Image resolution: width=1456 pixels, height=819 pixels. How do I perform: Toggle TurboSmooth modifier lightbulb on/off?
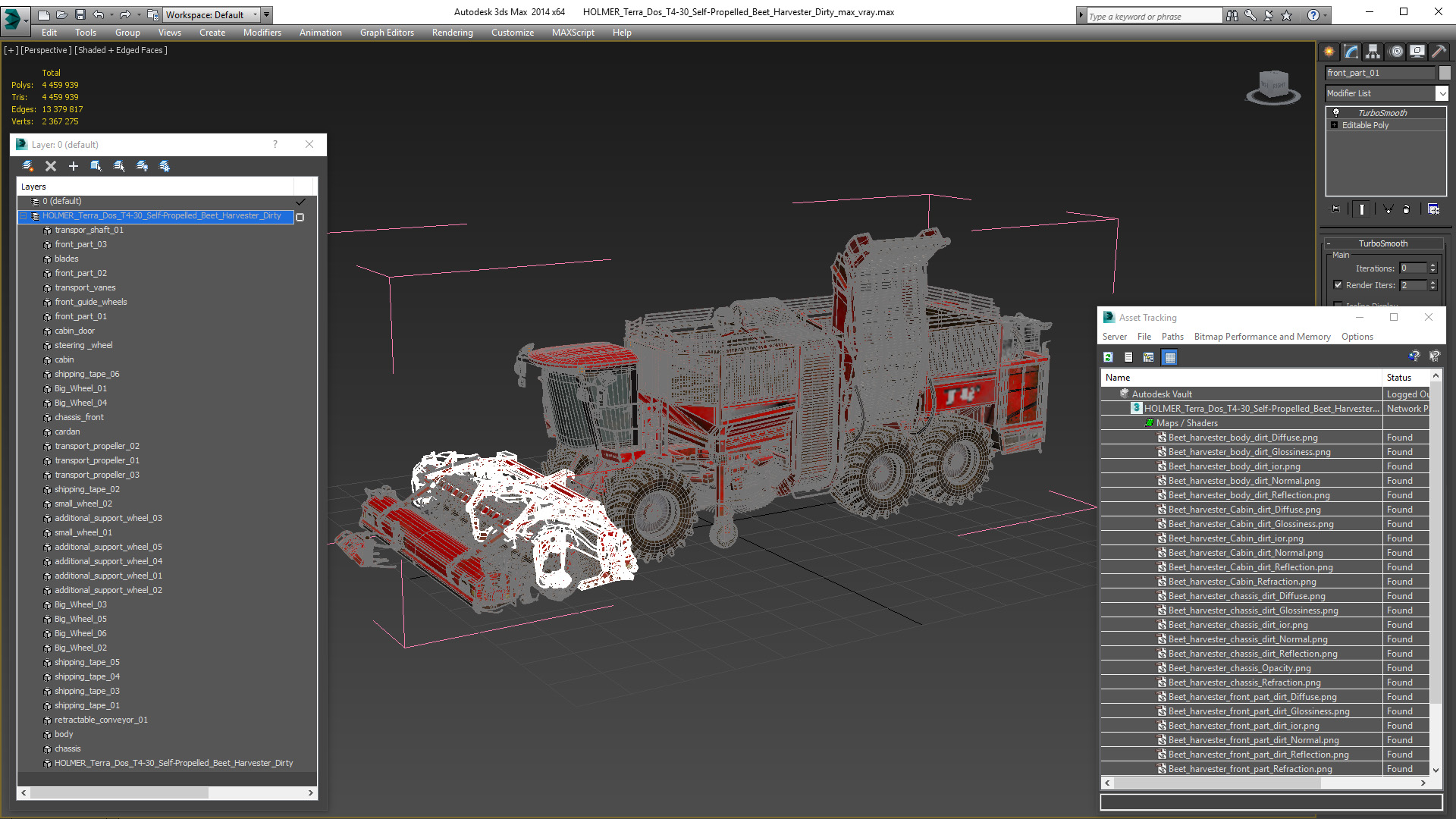tap(1336, 112)
